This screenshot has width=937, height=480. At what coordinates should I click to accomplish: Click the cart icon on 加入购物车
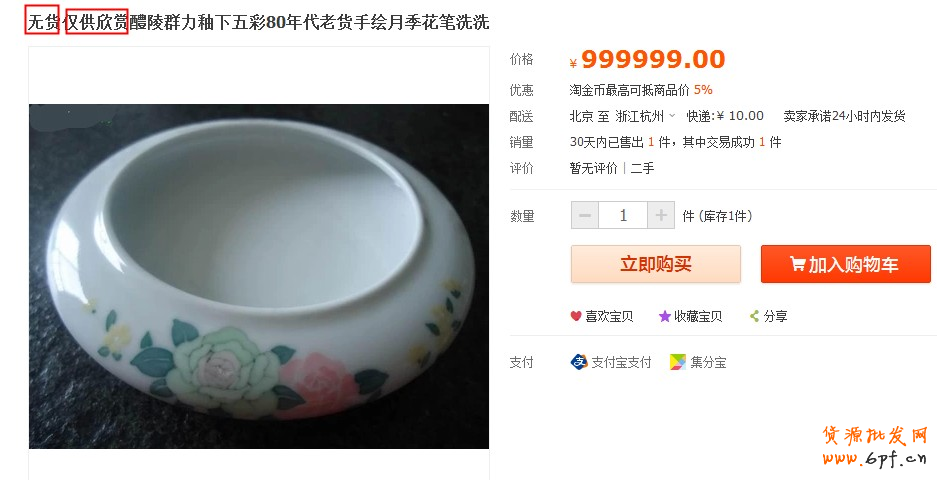coord(797,265)
